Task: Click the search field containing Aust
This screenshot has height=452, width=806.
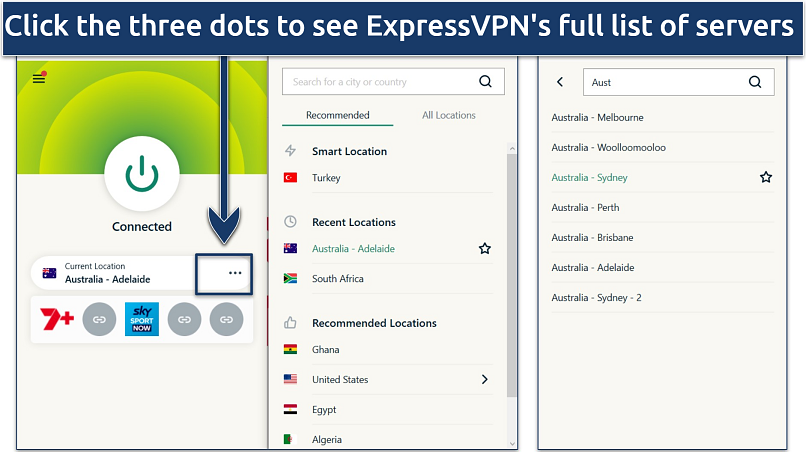Action: tap(679, 82)
